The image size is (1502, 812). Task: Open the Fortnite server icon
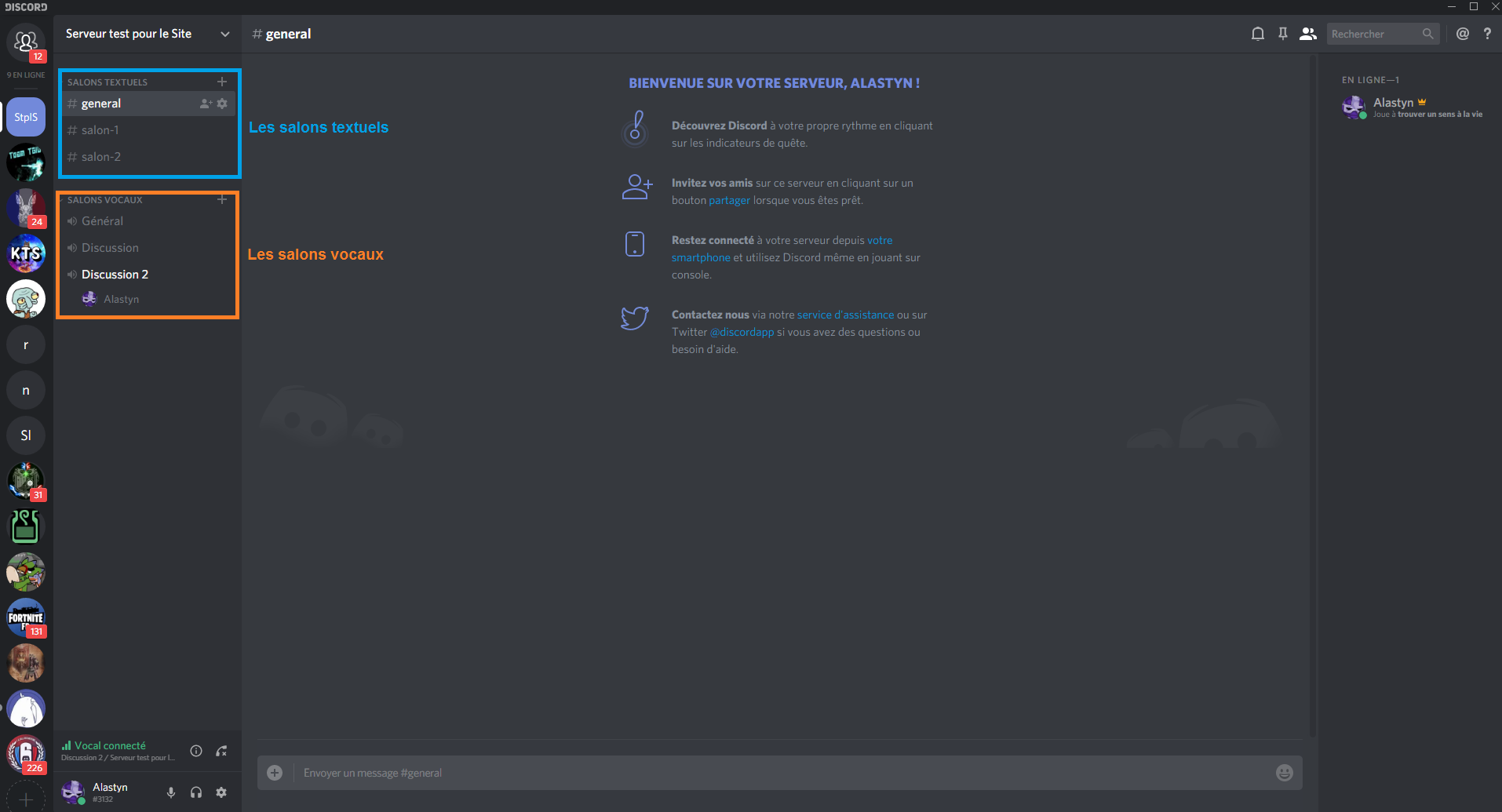tap(26, 617)
